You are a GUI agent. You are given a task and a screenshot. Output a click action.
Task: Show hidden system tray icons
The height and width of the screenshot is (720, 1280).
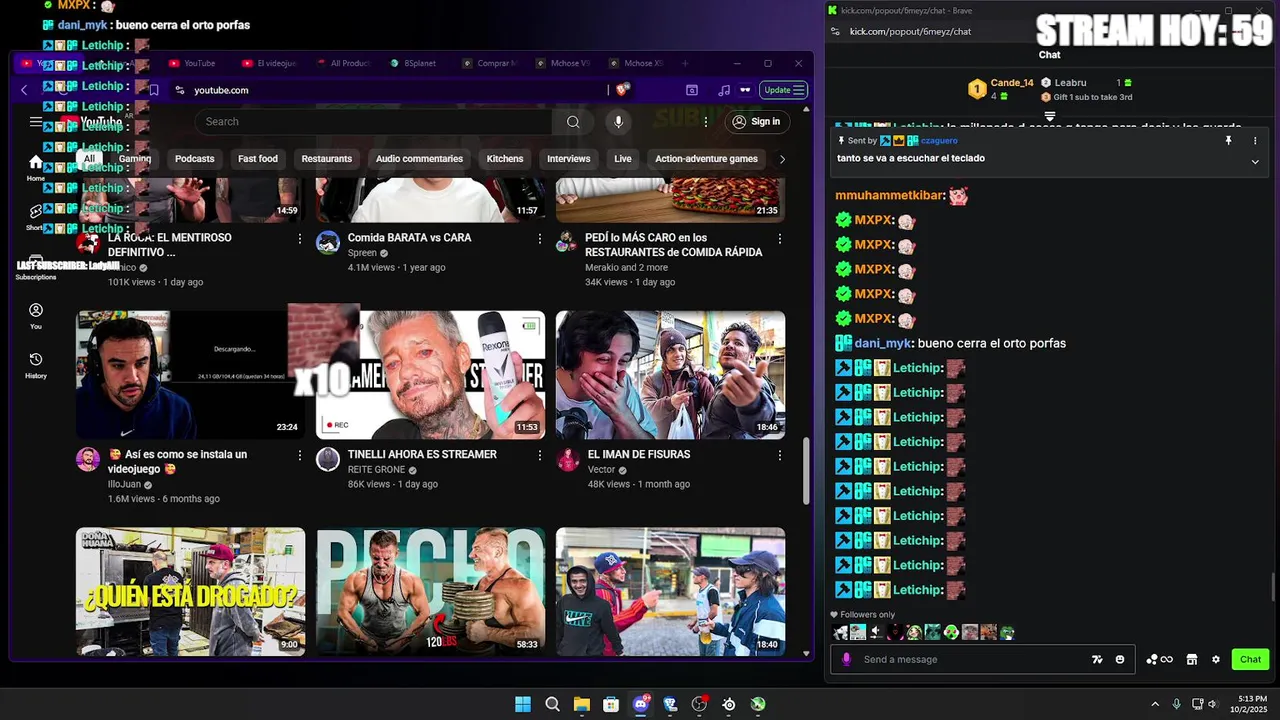(x=1155, y=704)
